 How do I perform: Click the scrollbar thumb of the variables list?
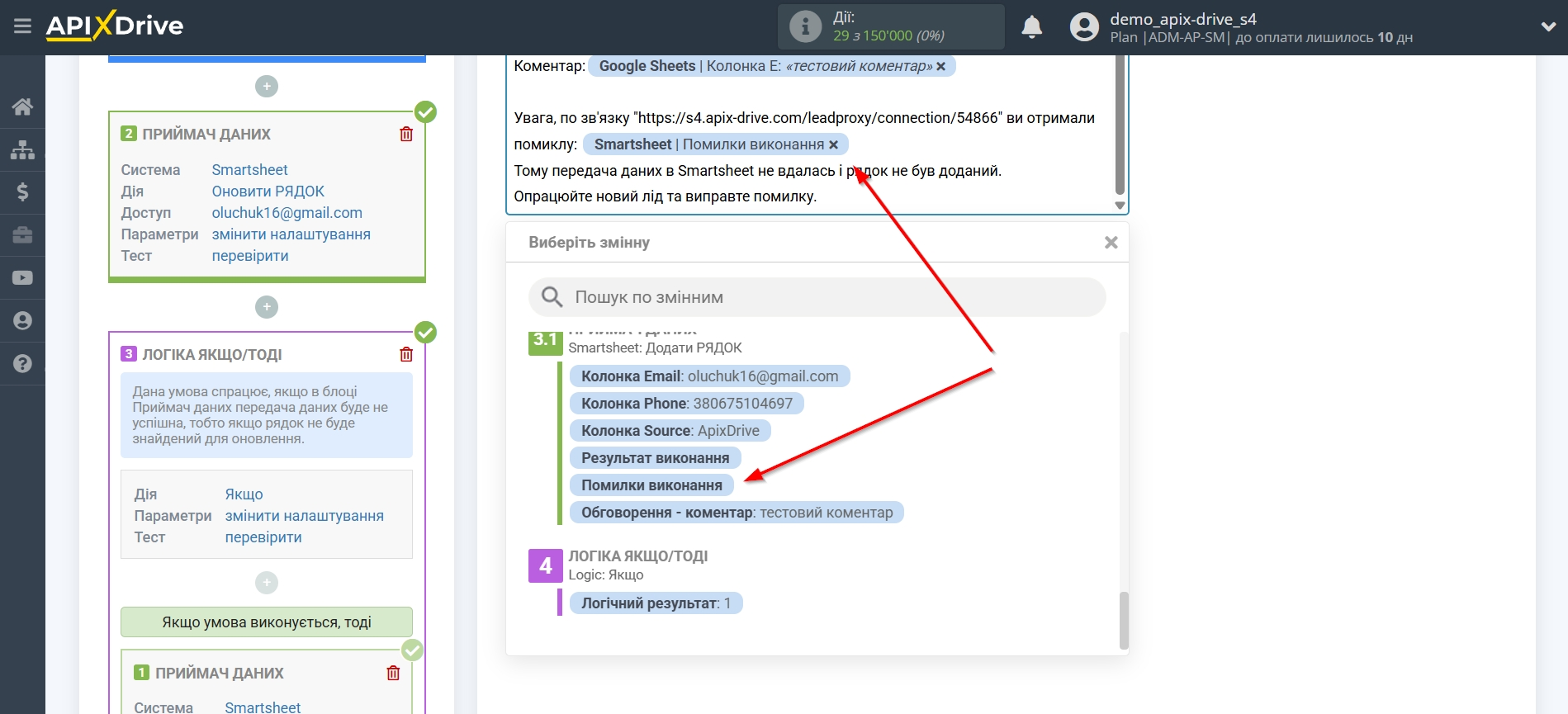pos(1124,620)
